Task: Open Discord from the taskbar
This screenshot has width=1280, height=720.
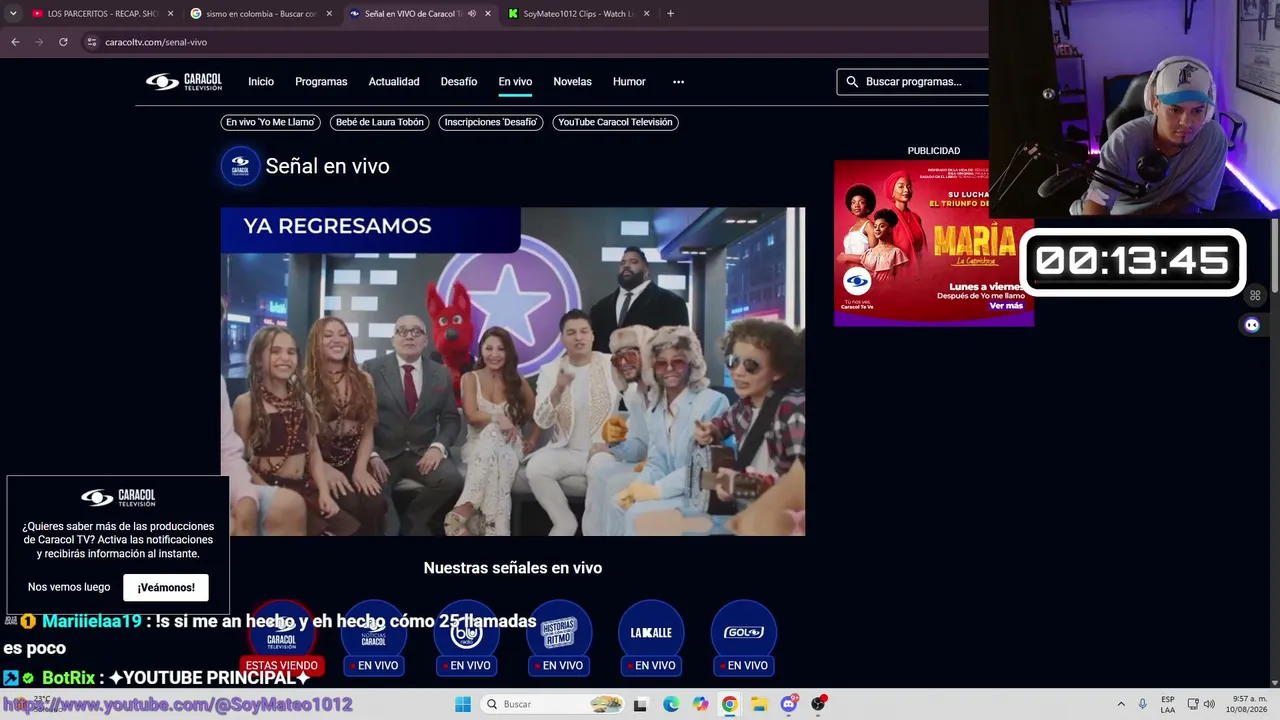Action: 789,705
